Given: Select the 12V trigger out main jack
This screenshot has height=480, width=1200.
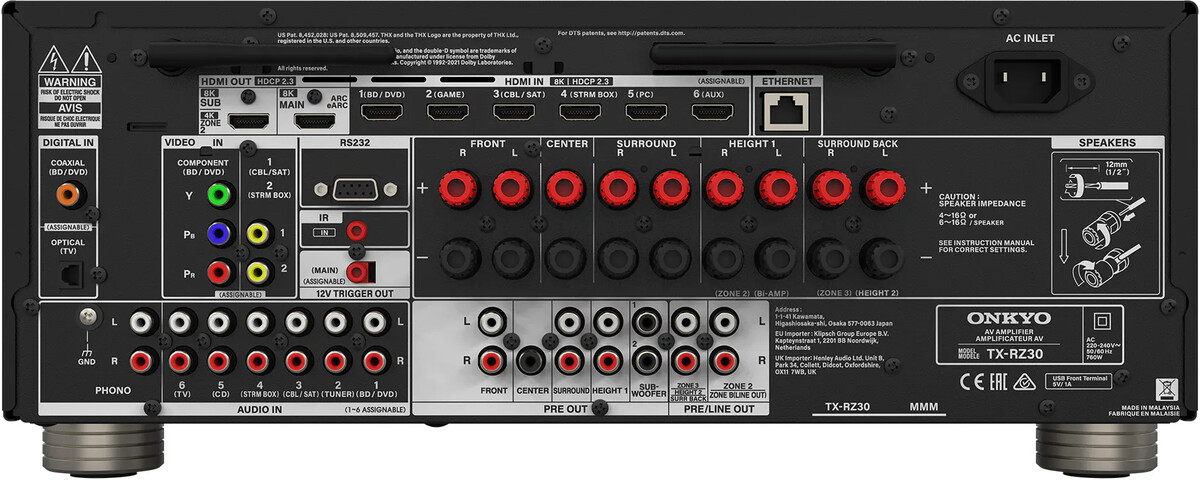Looking at the screenshot, I should [x=360, y=271].
